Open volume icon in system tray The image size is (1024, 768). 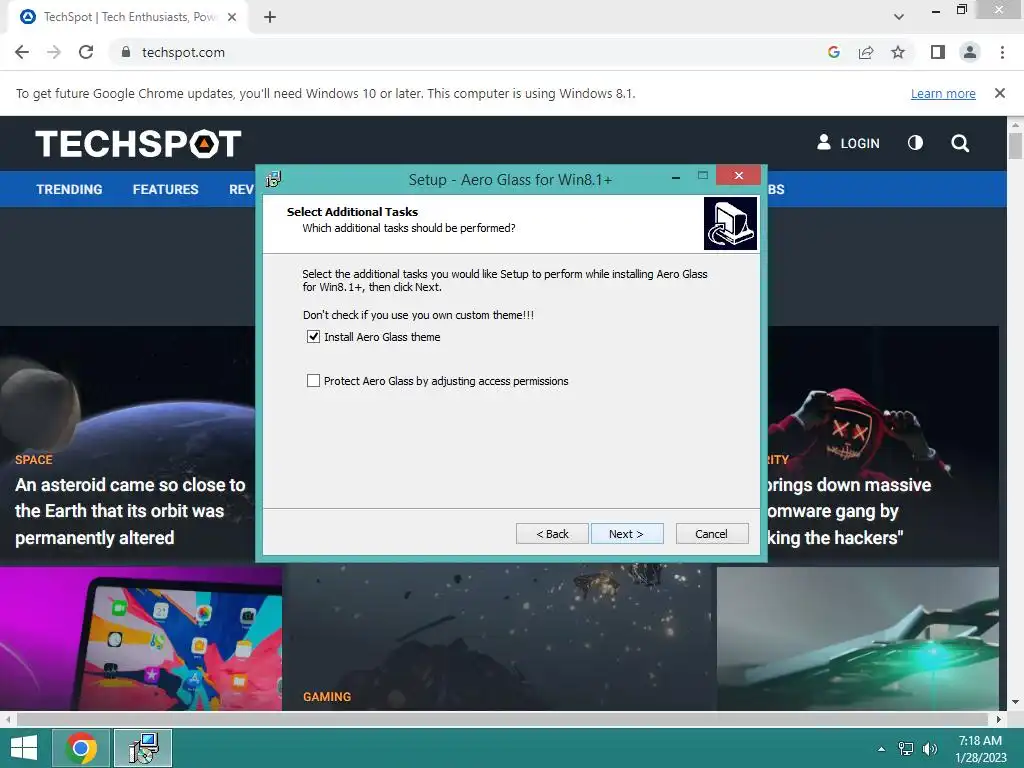point(930,749)
